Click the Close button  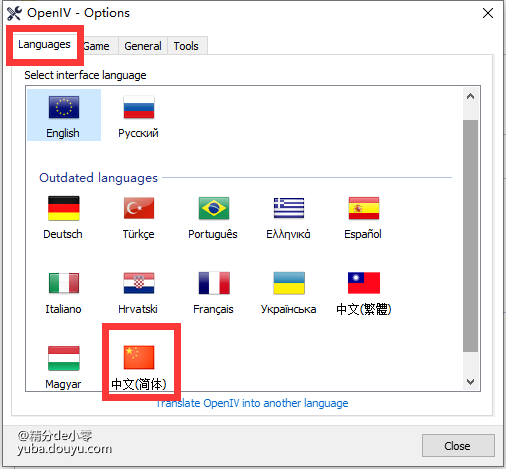(x=458, y=446)
